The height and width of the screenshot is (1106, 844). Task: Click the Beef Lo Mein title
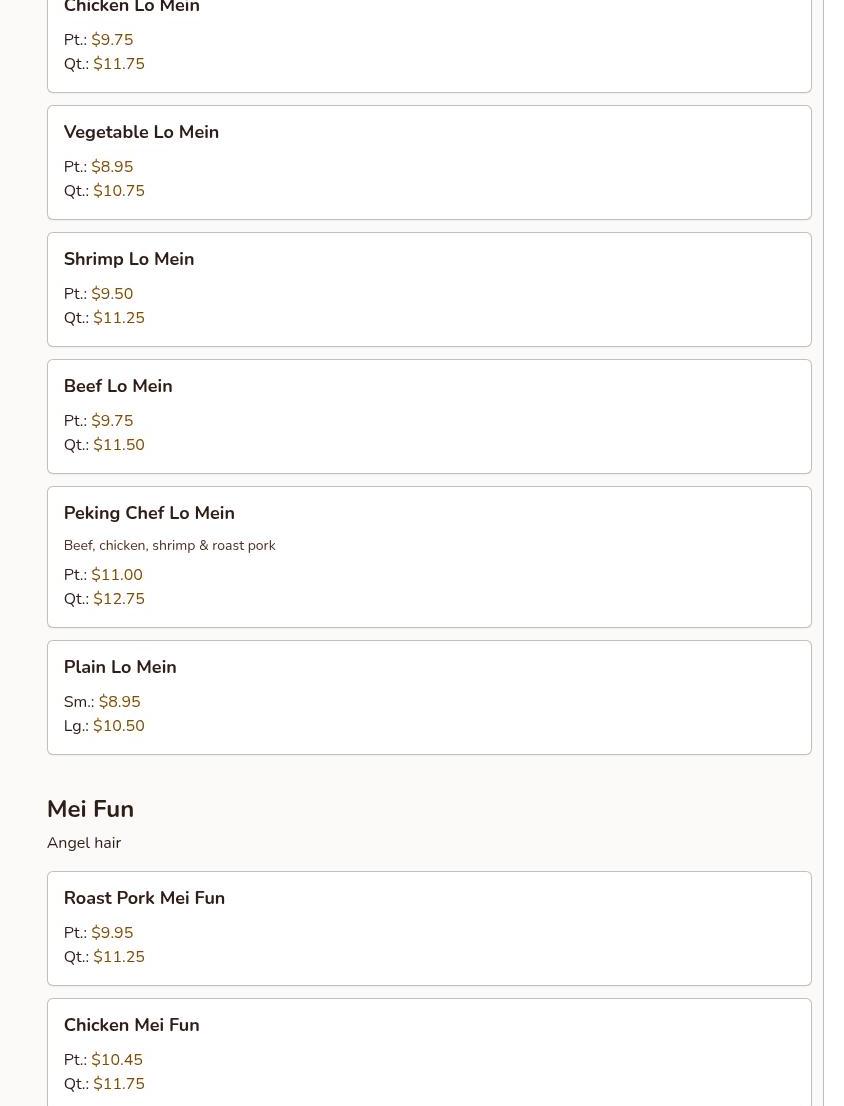pyautogui.click(x=118, y=386)
